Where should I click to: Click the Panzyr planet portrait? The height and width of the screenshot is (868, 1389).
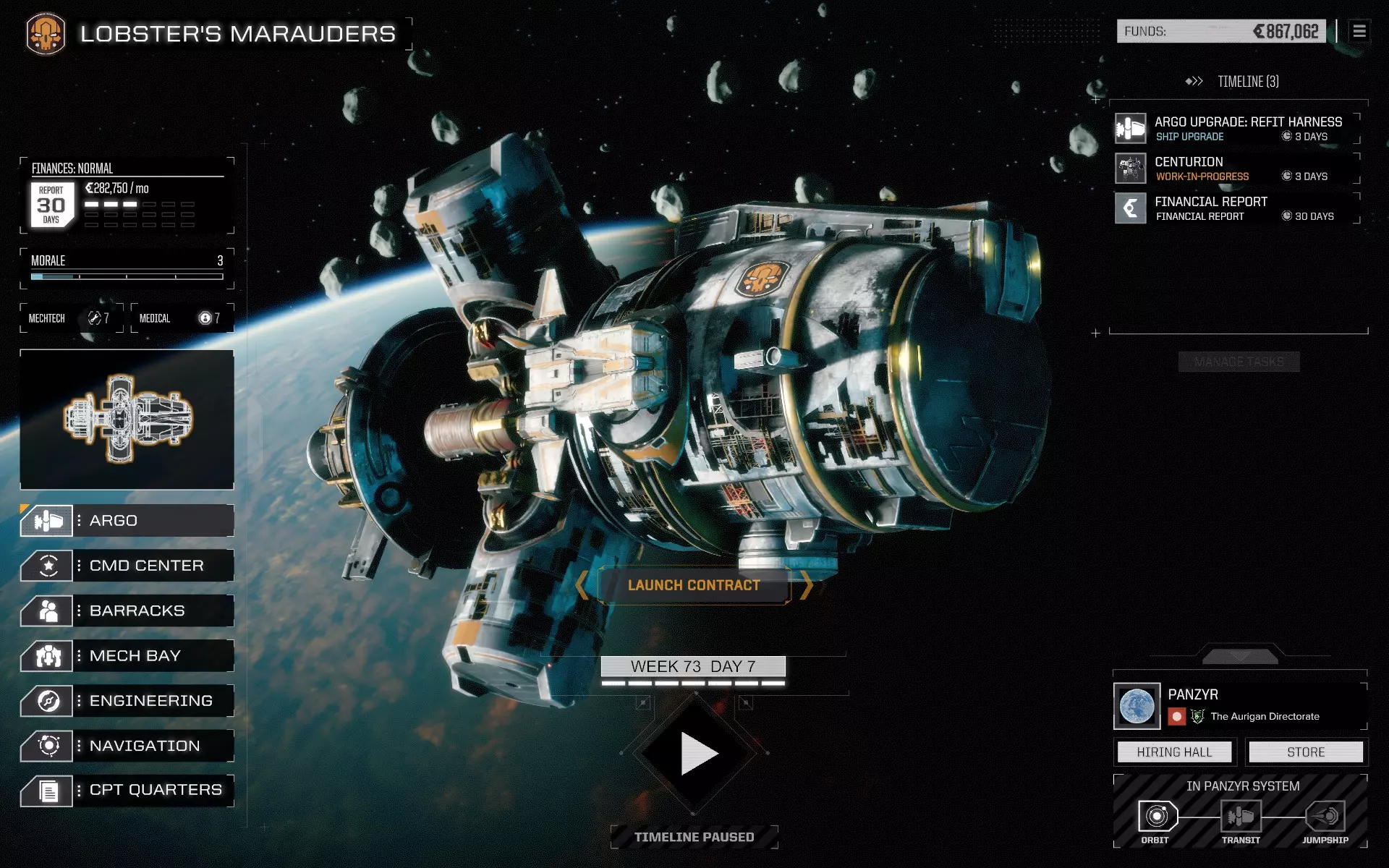(1137, 706)
